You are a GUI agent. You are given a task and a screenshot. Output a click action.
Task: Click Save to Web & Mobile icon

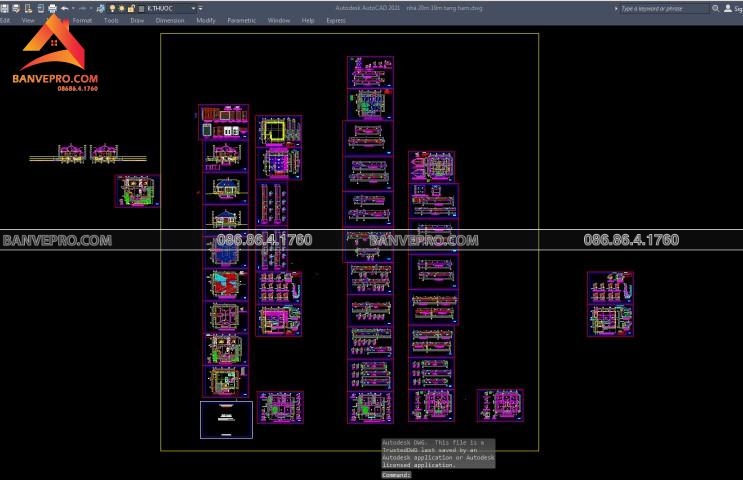tap(40, 8)
